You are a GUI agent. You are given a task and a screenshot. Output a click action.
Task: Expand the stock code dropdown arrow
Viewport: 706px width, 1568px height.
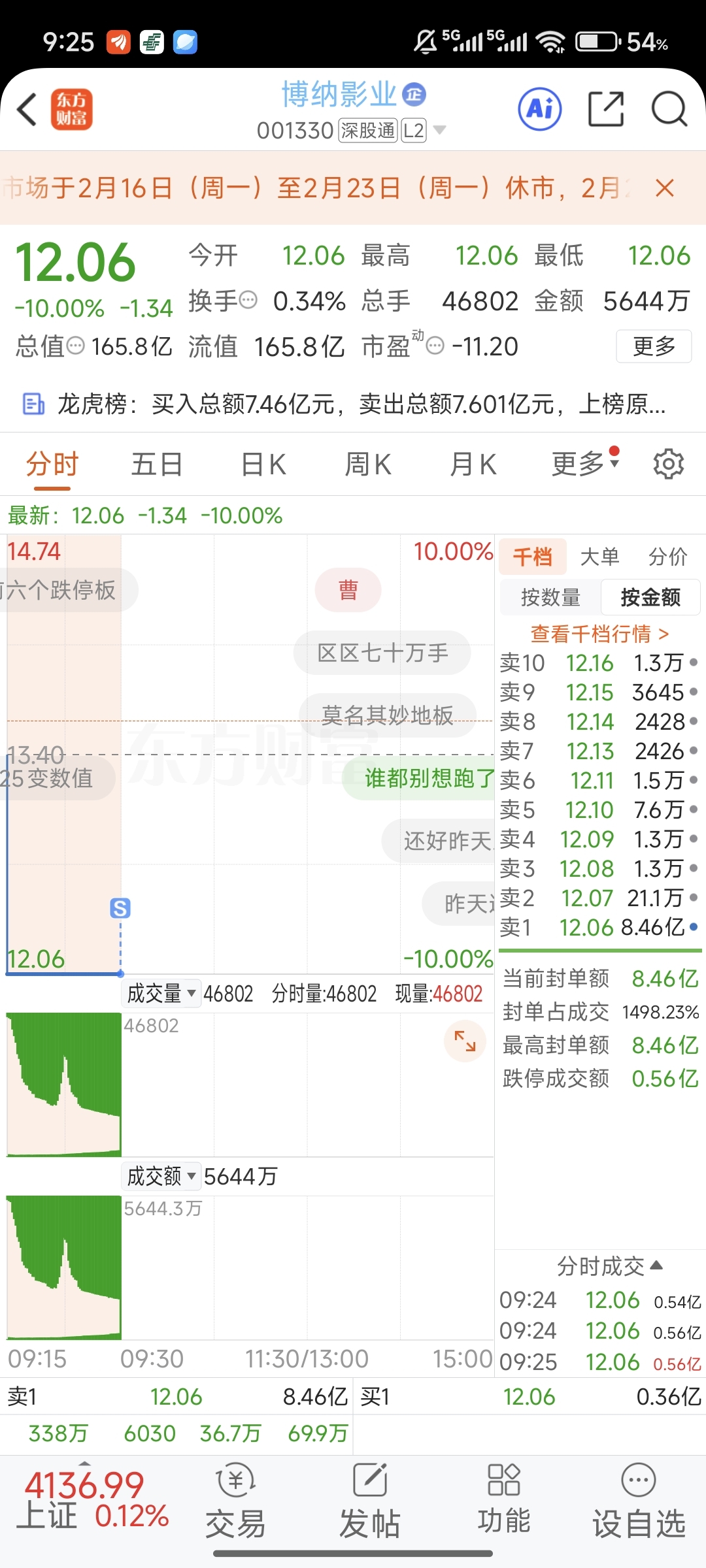(440, 130)
